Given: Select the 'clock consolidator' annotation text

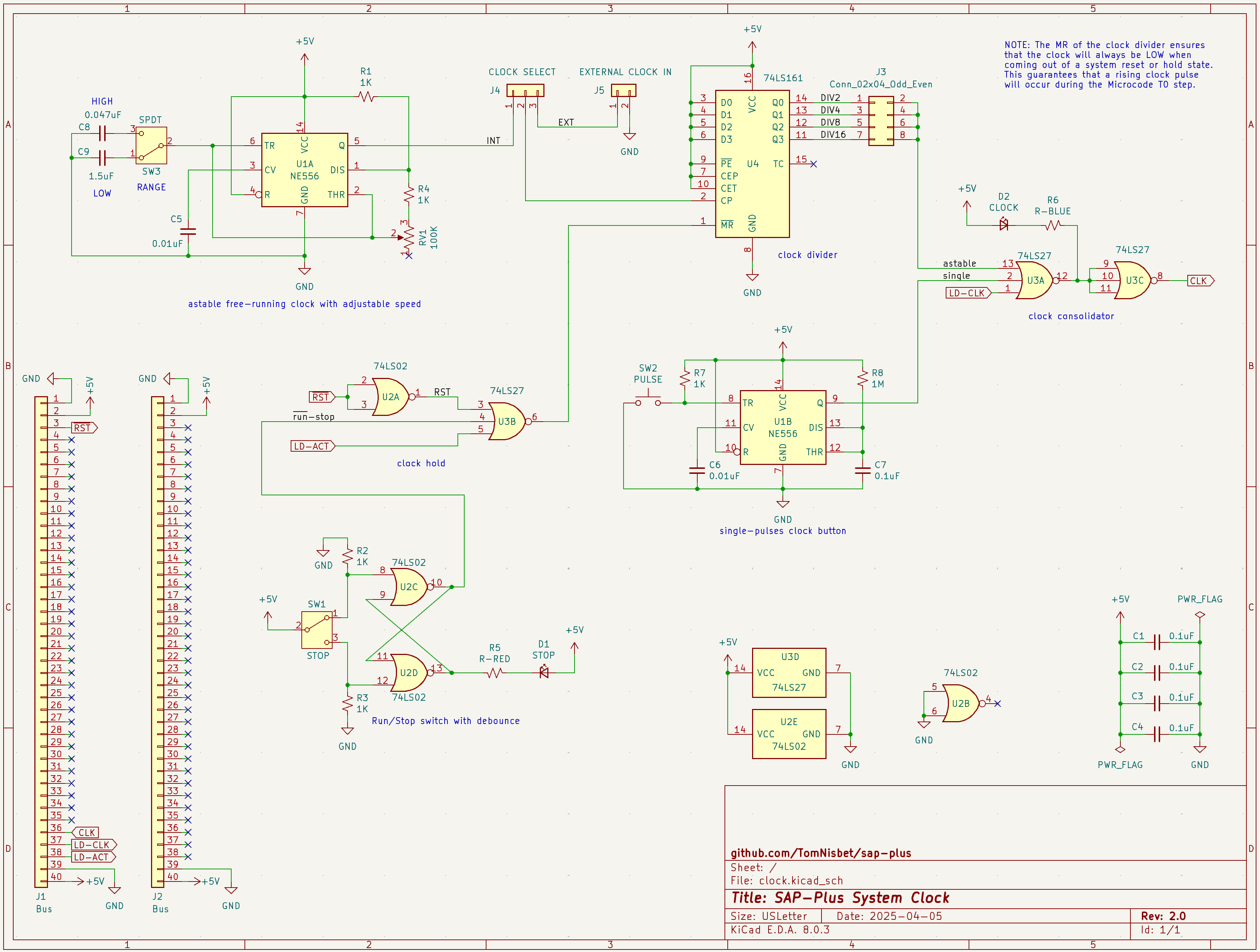Looking at the screenshot, I should 1071,316.
